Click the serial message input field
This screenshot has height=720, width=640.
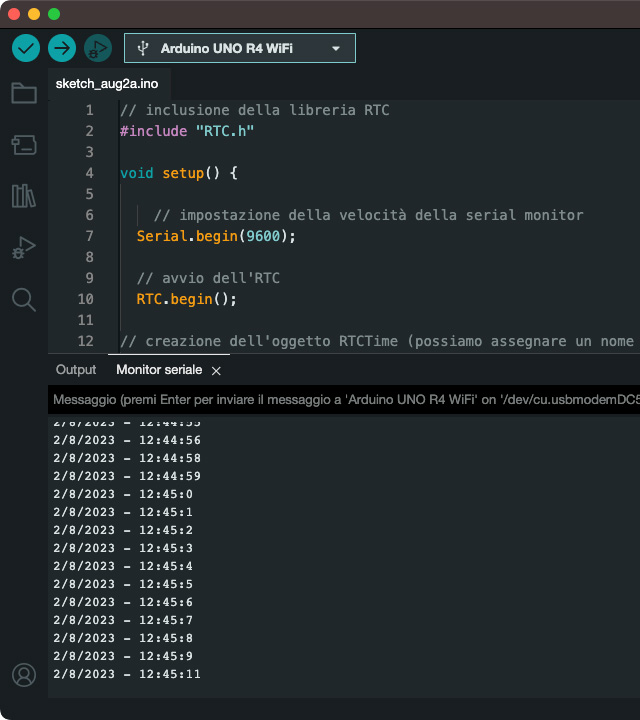point(340,400)
